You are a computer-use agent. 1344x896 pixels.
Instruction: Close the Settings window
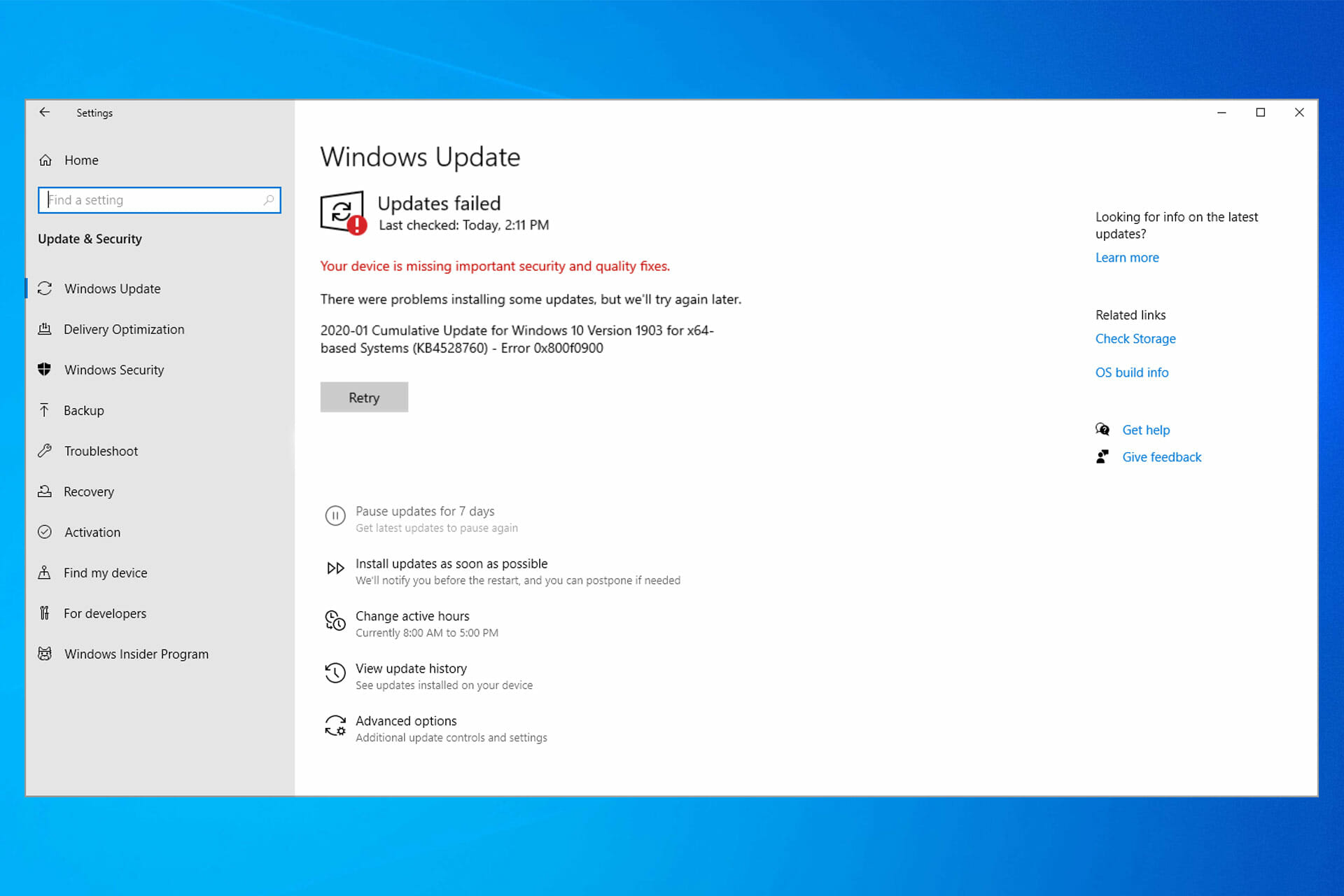pos(1299,113)
